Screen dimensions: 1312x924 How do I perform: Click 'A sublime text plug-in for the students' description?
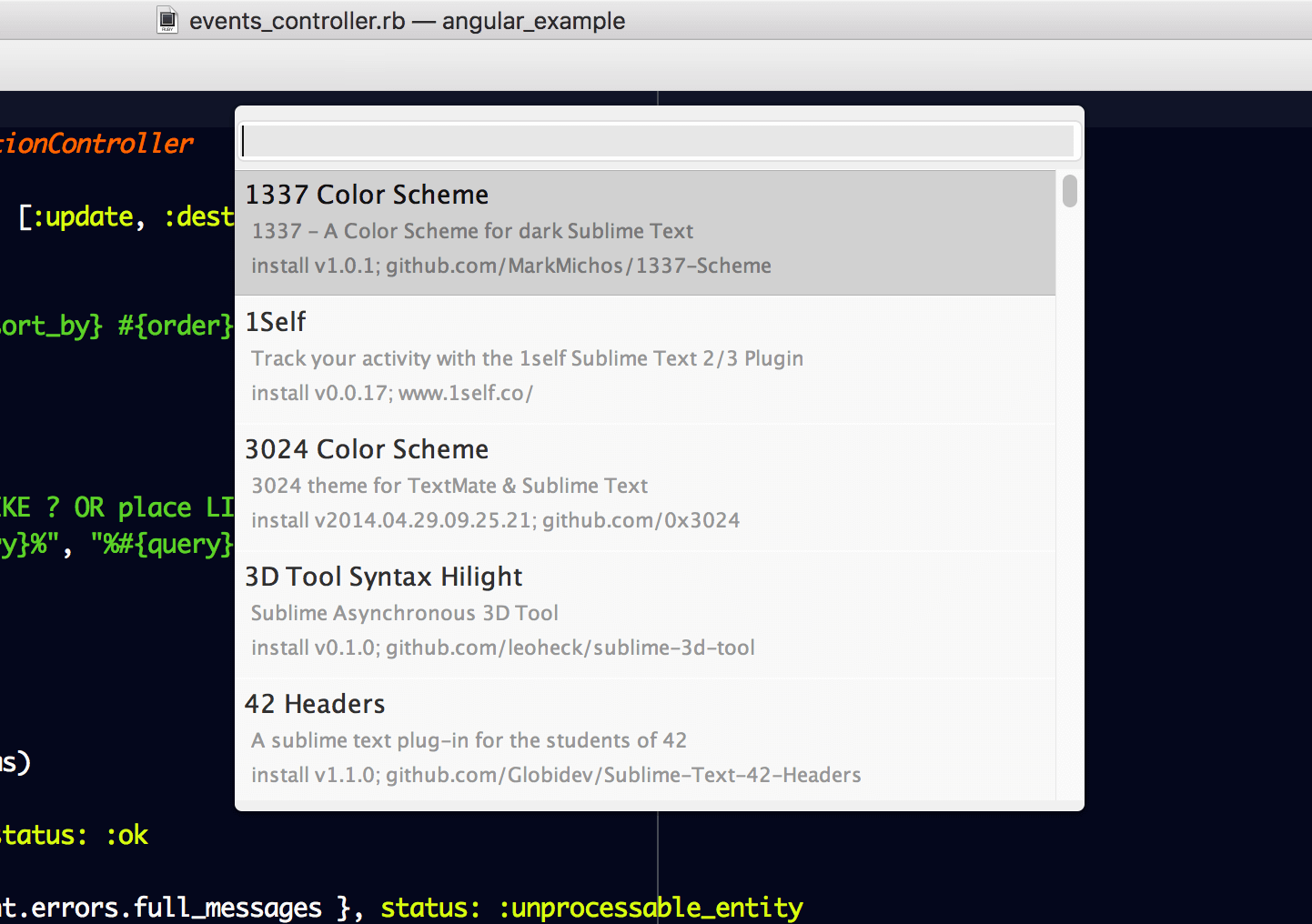[469, 740]
